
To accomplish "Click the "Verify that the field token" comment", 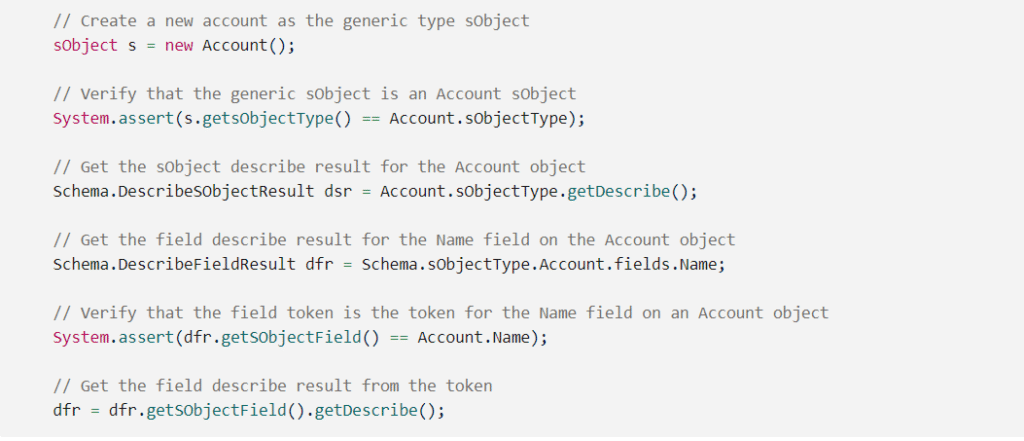I will pos(440,312).
